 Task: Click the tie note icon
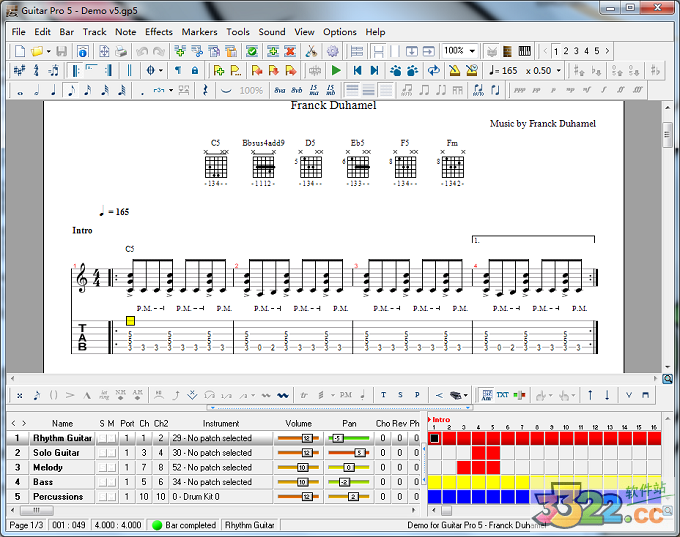point(226,90)
